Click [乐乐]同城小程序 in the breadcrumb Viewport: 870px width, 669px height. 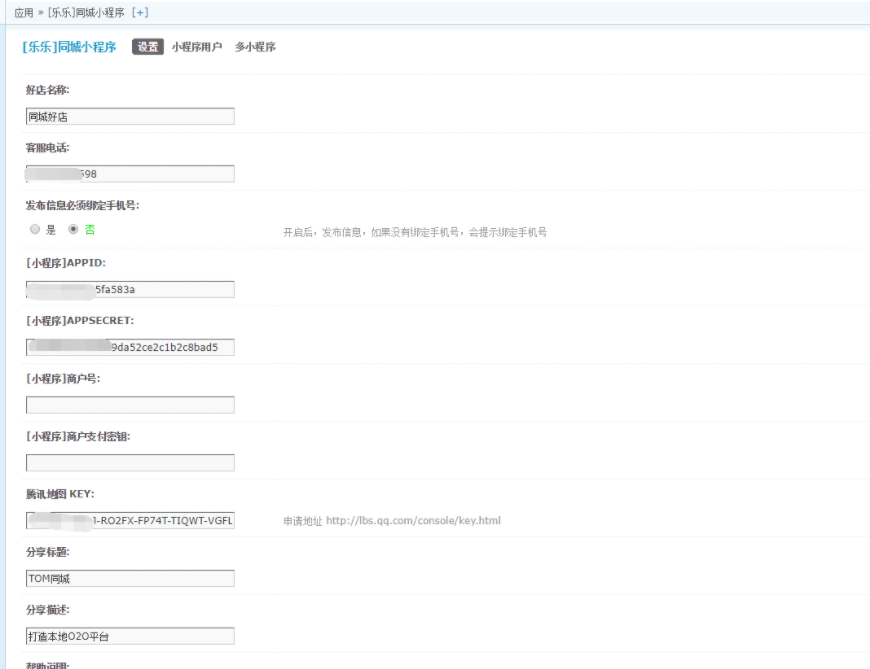(x=86, y=12)
